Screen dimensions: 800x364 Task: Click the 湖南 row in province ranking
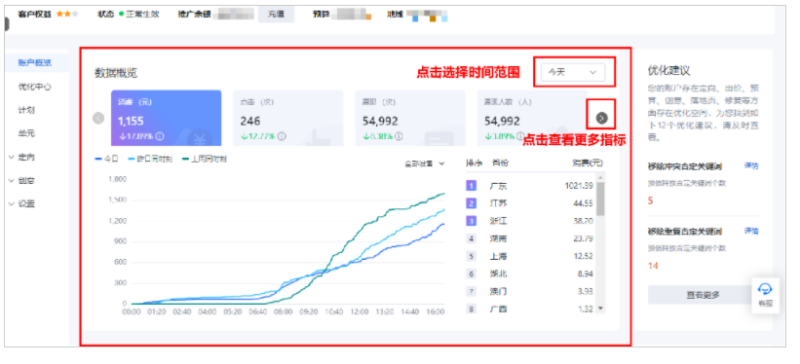[x=530, y=238]
